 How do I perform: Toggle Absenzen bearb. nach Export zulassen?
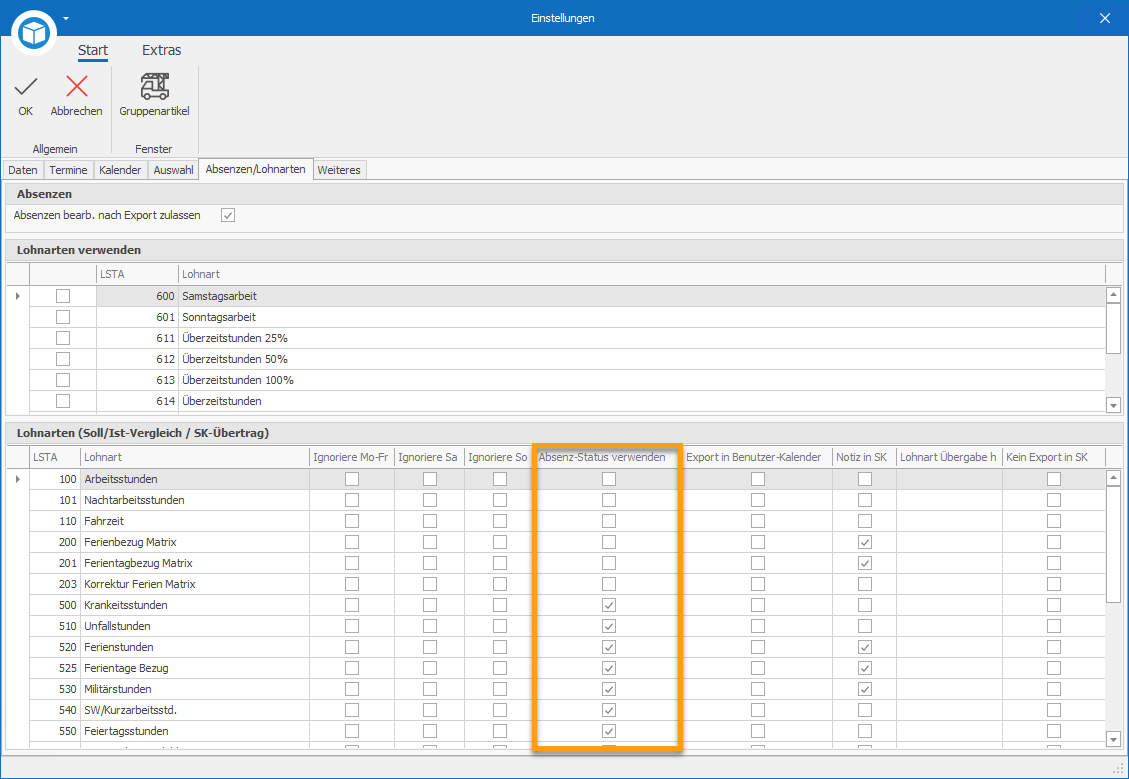[228, 215]
